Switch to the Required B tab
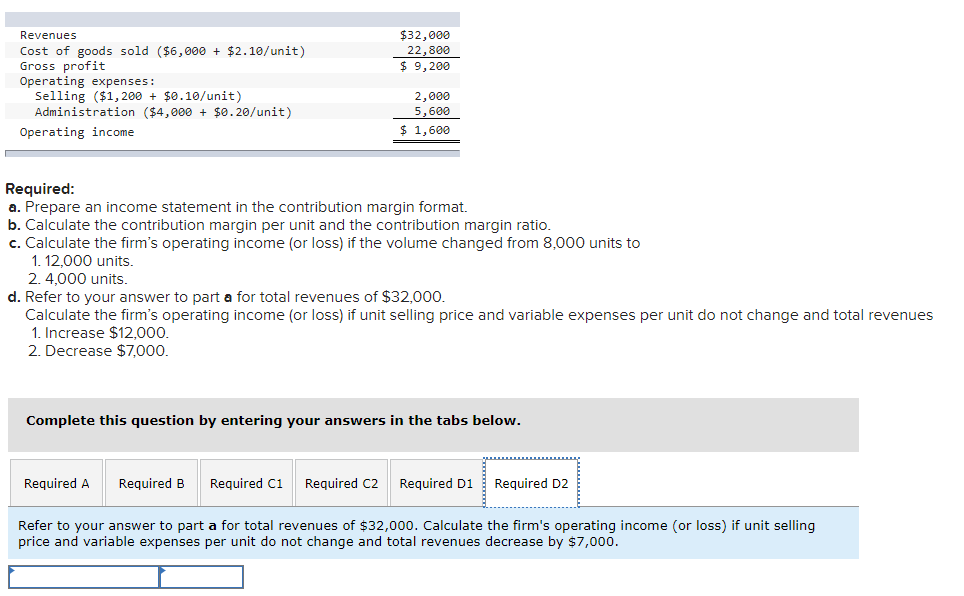Screen dimensions: 964x596 tap(151, 483)
